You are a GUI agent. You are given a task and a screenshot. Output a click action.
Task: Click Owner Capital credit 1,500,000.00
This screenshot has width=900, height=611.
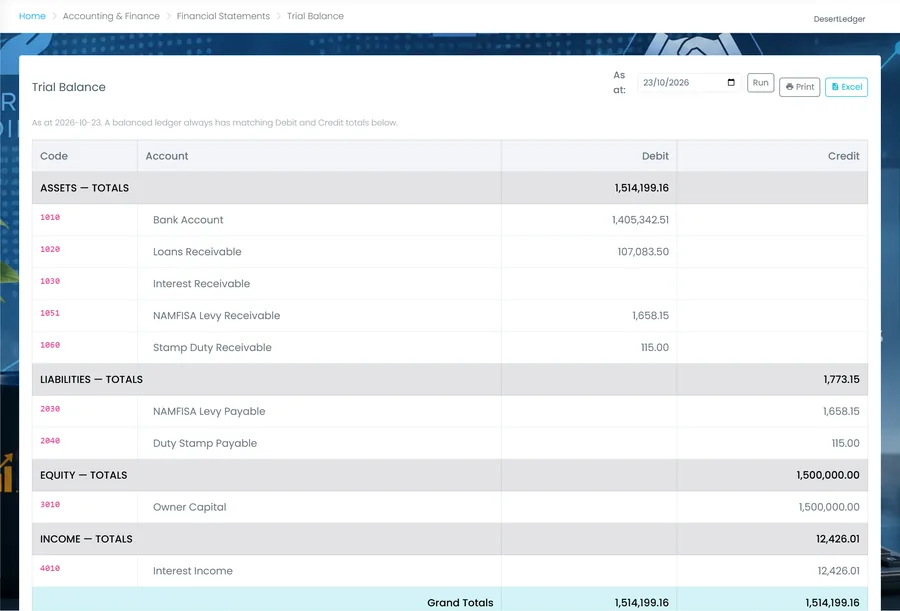[829, 507]
